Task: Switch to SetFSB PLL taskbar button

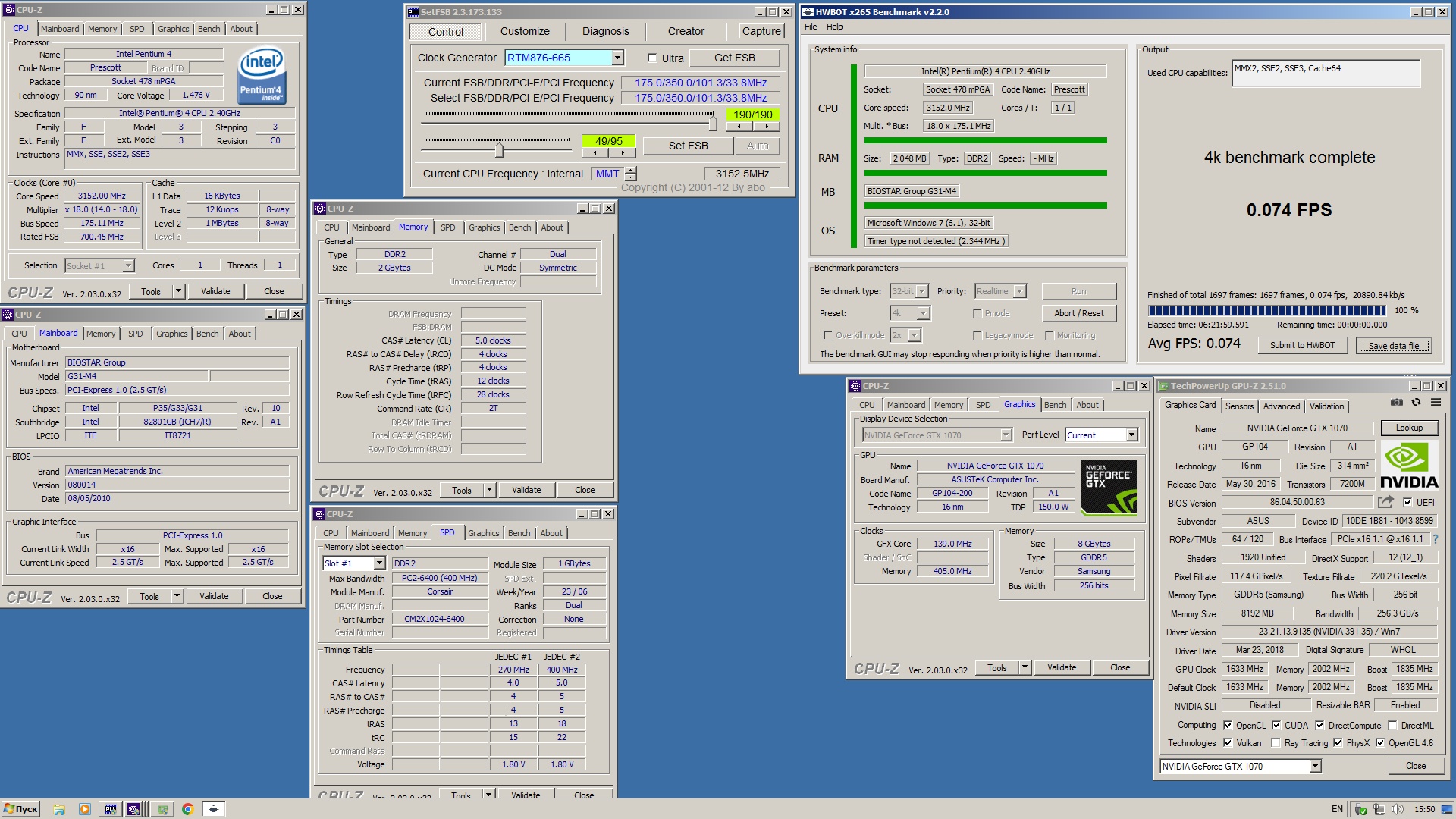Action: 110,809
